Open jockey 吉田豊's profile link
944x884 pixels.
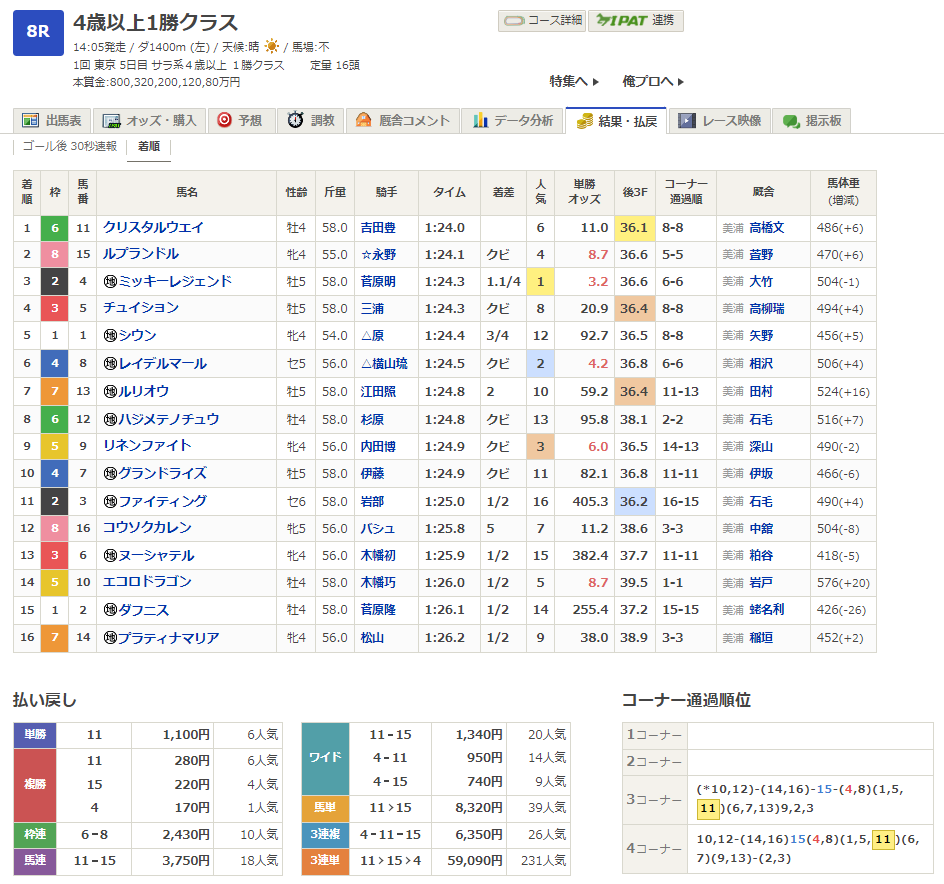point(378,228)
